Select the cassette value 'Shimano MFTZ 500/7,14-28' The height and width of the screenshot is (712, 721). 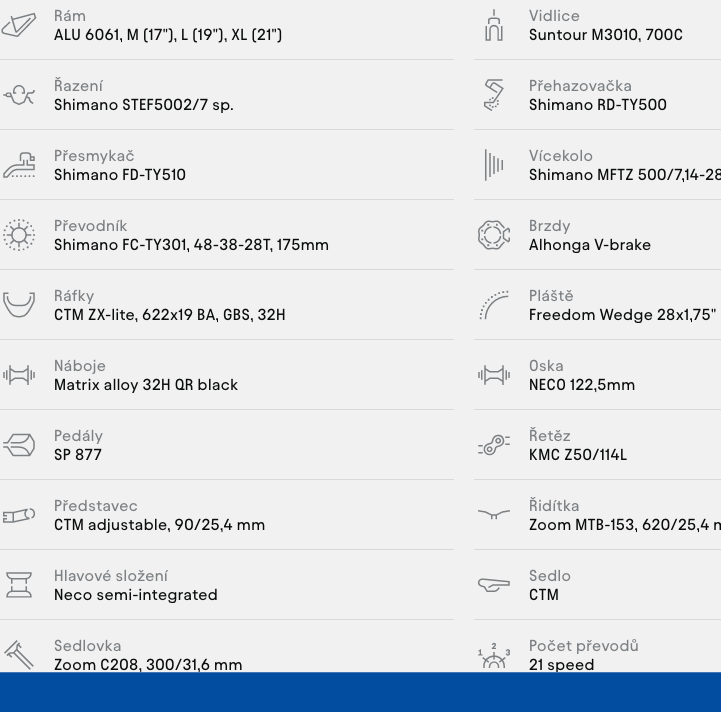pyautogui.click(x=625, y=175)
